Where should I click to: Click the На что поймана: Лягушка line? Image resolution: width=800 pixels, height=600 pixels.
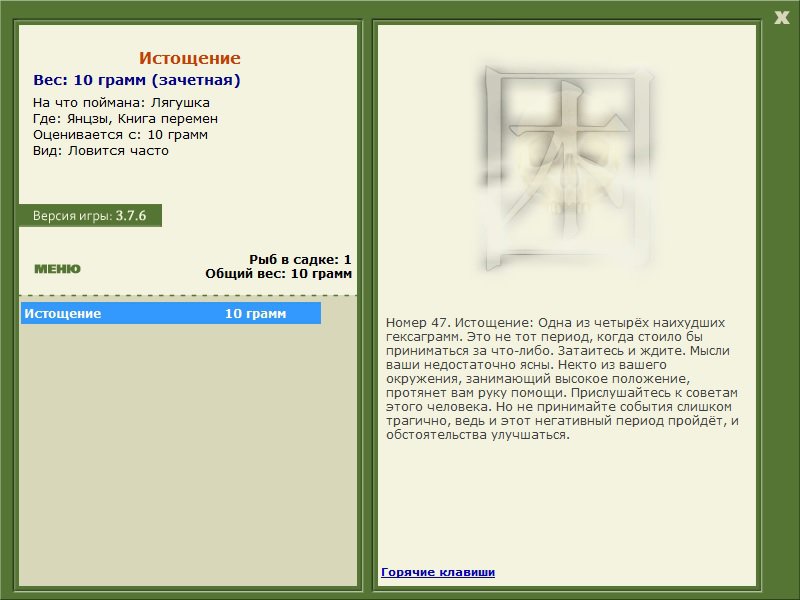121,103
